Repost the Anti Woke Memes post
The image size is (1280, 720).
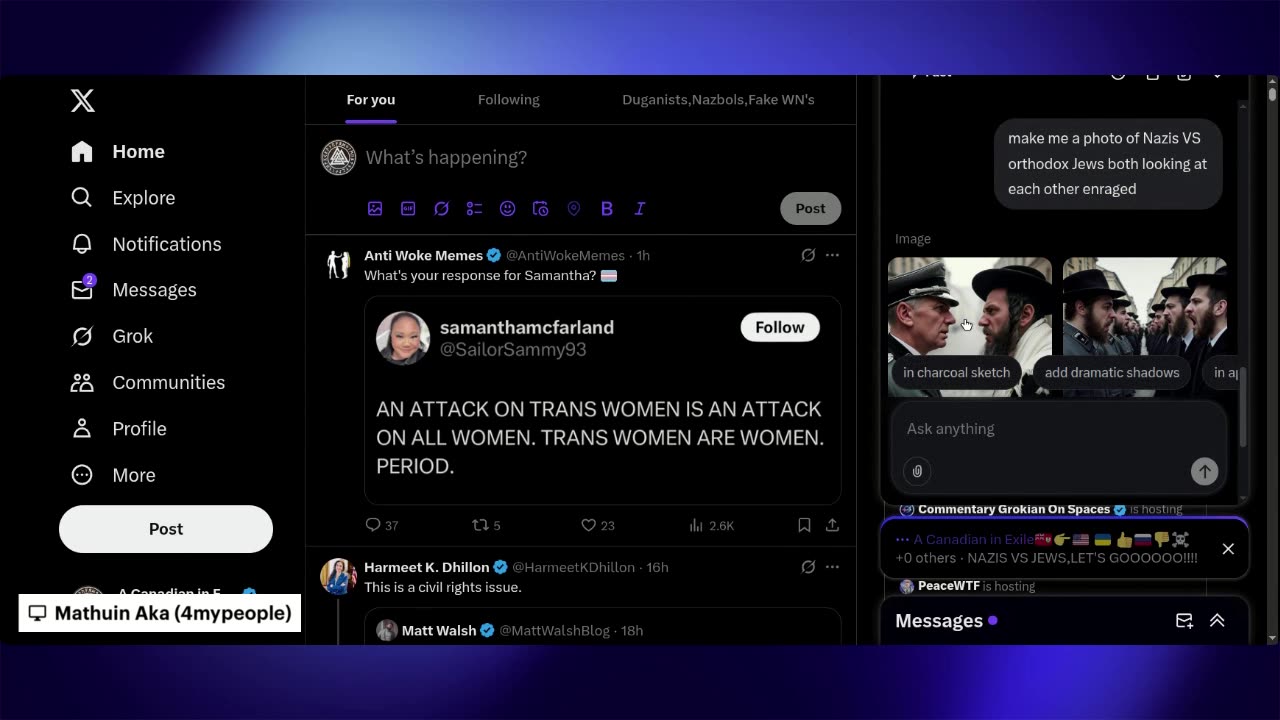(x=486, y=525)
